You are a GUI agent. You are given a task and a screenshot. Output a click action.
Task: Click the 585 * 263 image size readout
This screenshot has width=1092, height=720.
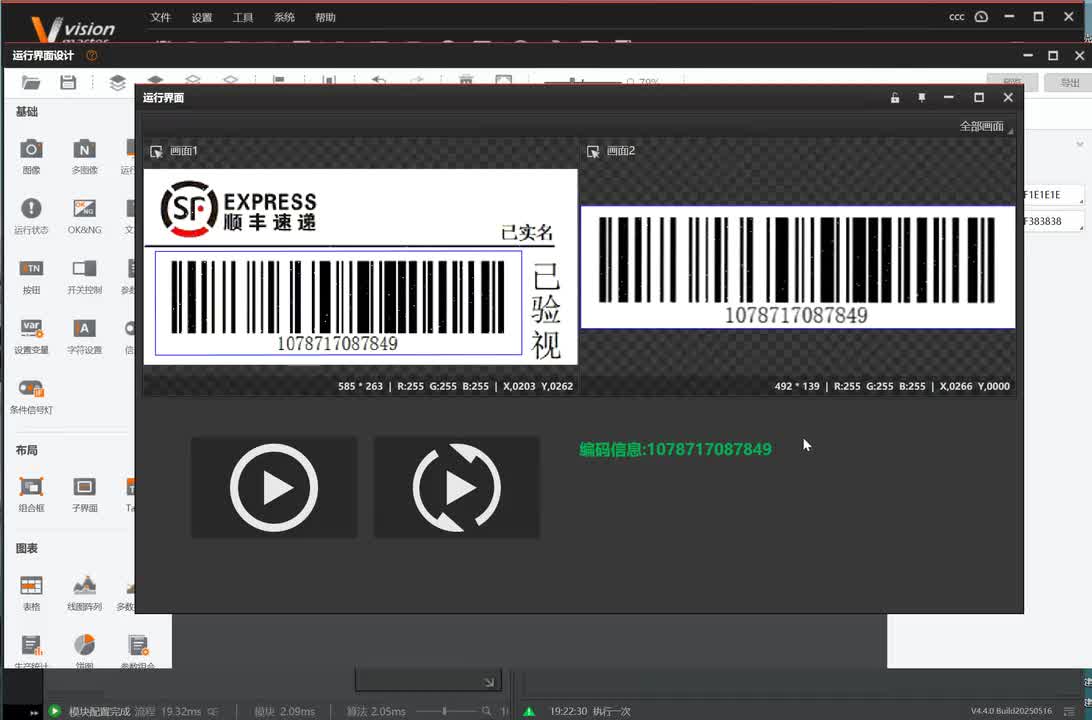360,386
